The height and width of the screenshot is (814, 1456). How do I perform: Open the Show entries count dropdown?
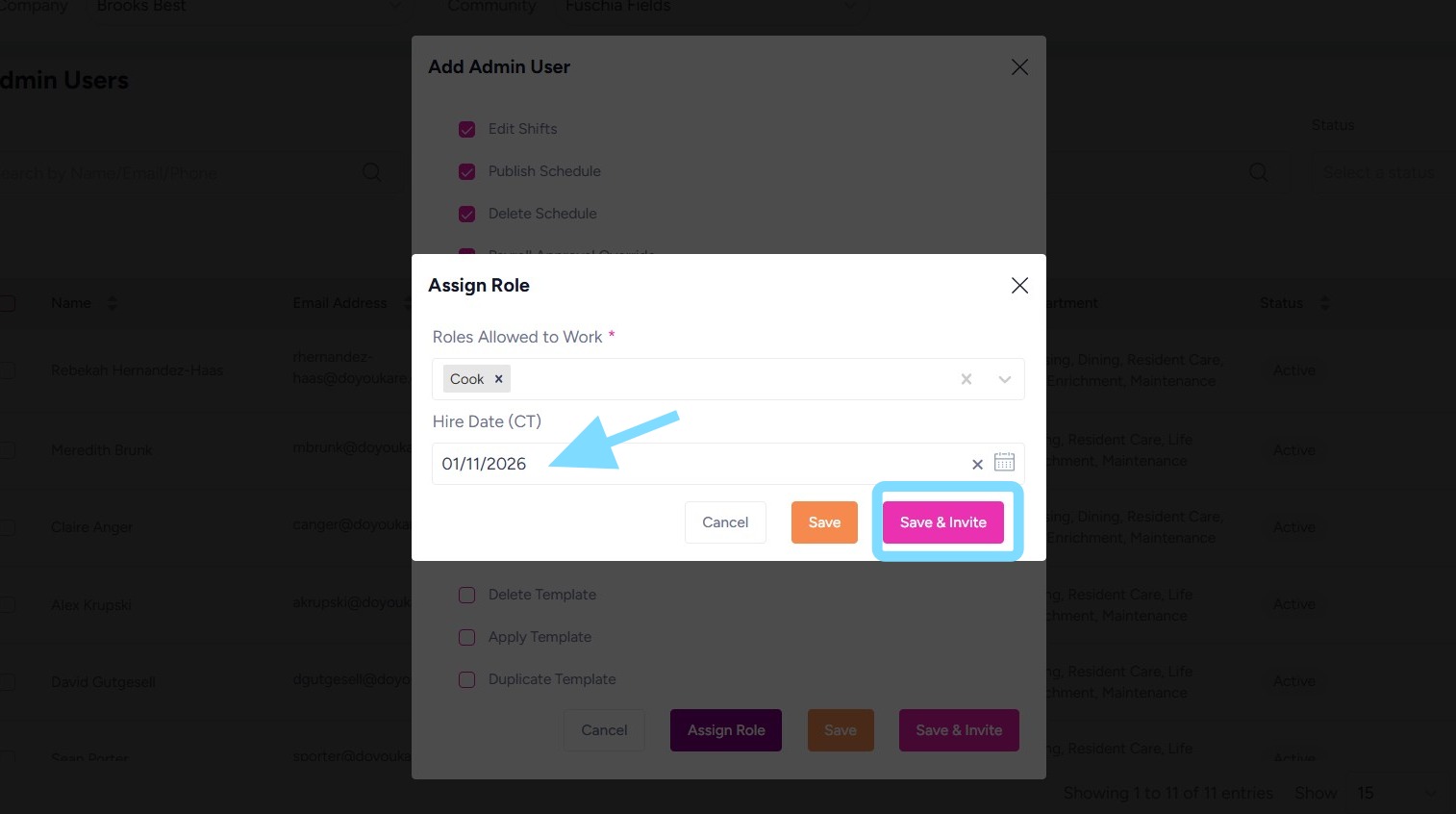(1396, 793)
